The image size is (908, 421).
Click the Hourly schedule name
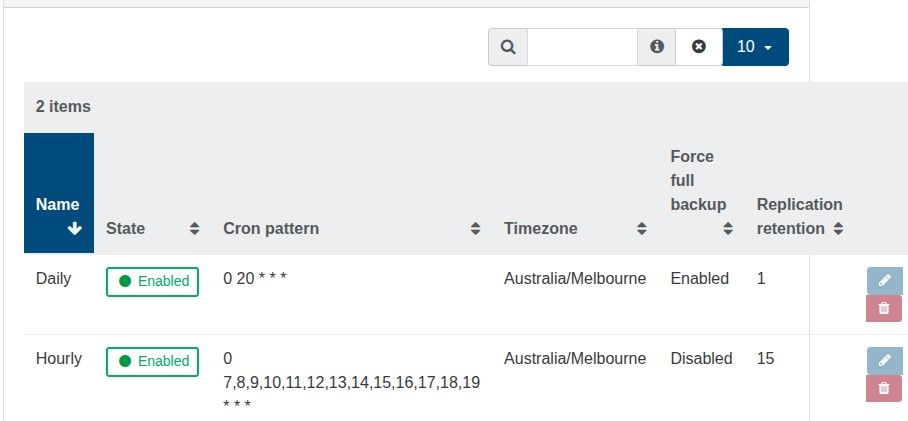click(59, 359)
